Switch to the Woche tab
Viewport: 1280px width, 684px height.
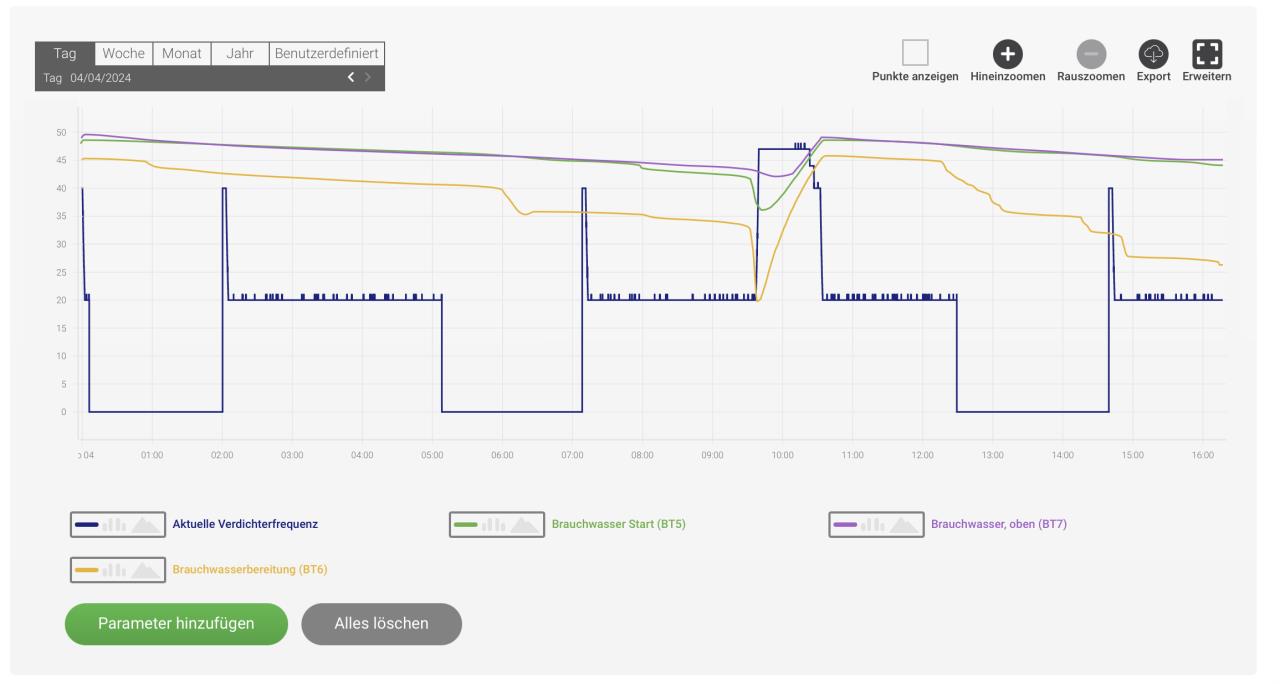(x=123, y=54)
